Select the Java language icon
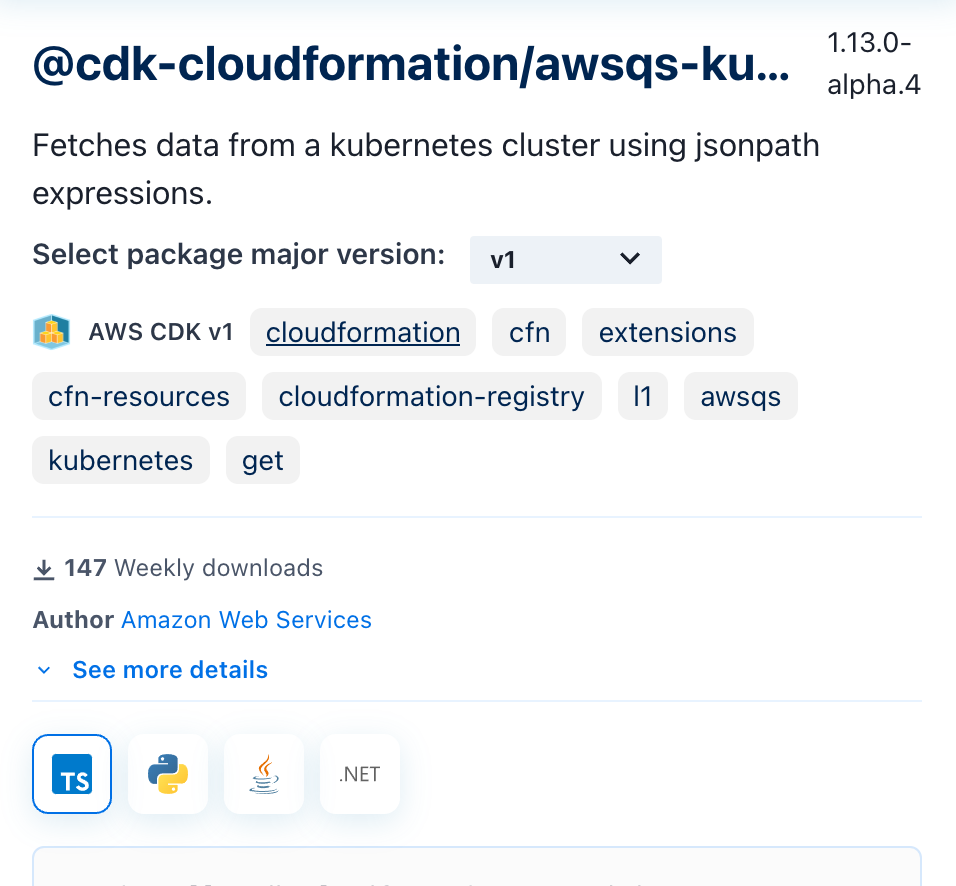 [264, 773]
